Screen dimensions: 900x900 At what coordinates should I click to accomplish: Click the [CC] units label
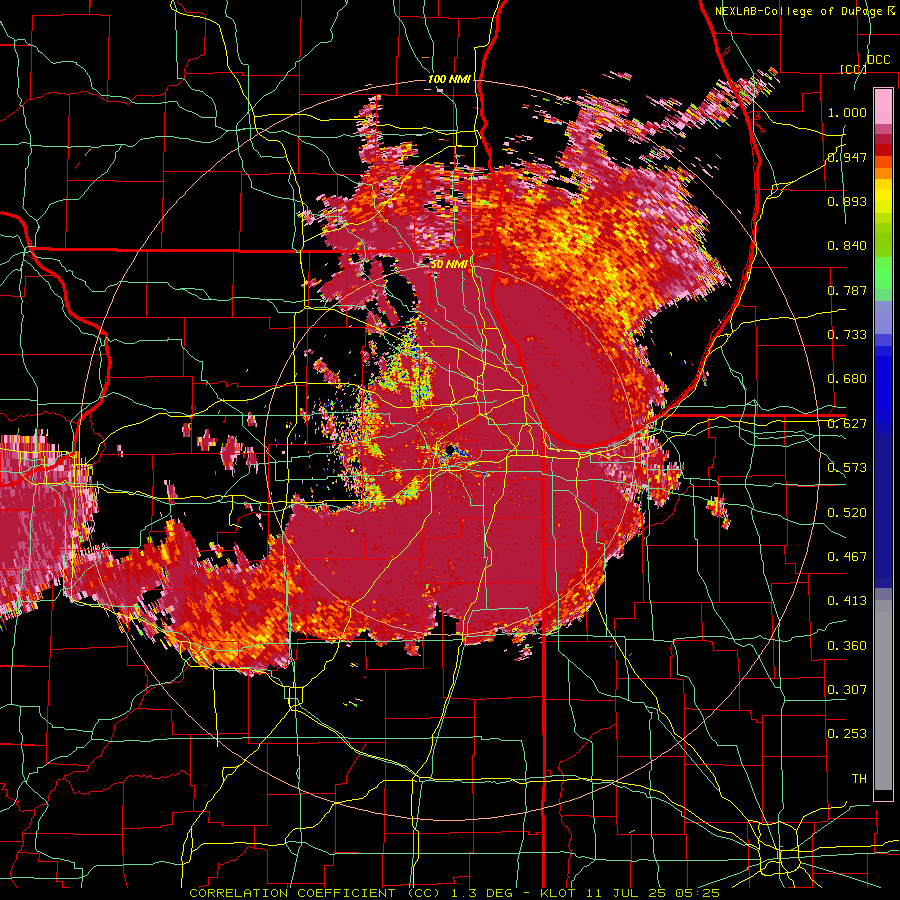click(x=853, y=69)
